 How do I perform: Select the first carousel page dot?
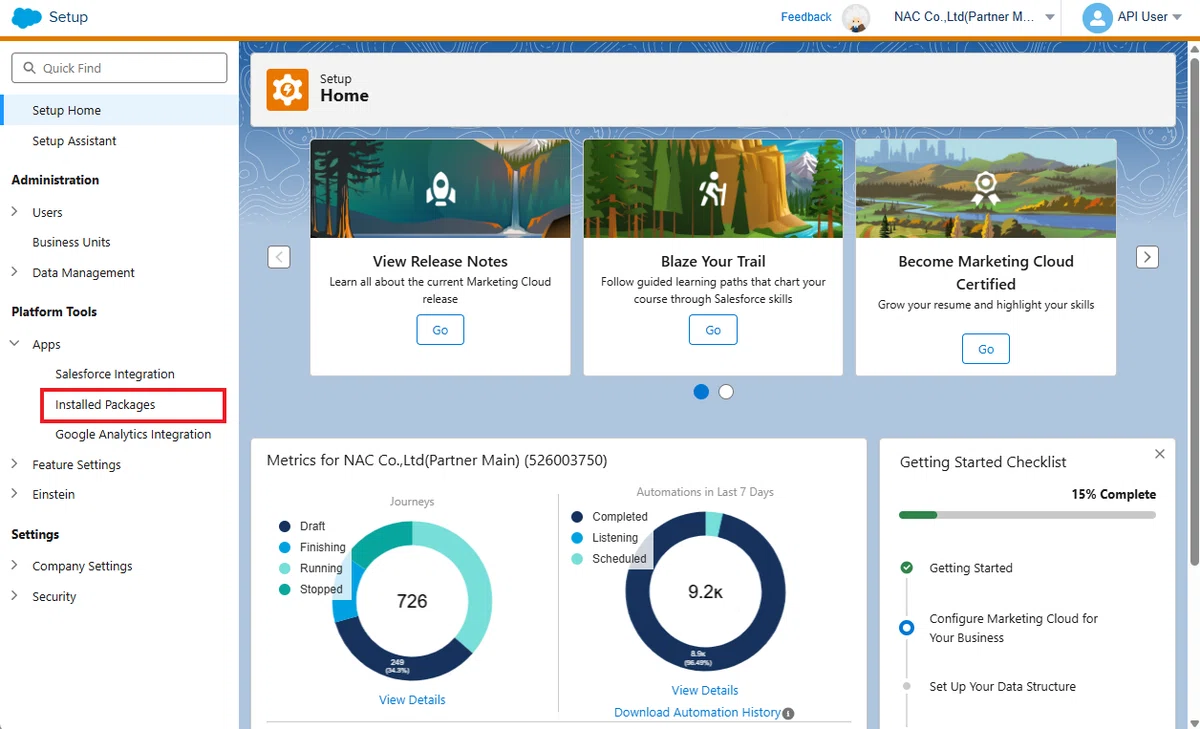[701, 392]
